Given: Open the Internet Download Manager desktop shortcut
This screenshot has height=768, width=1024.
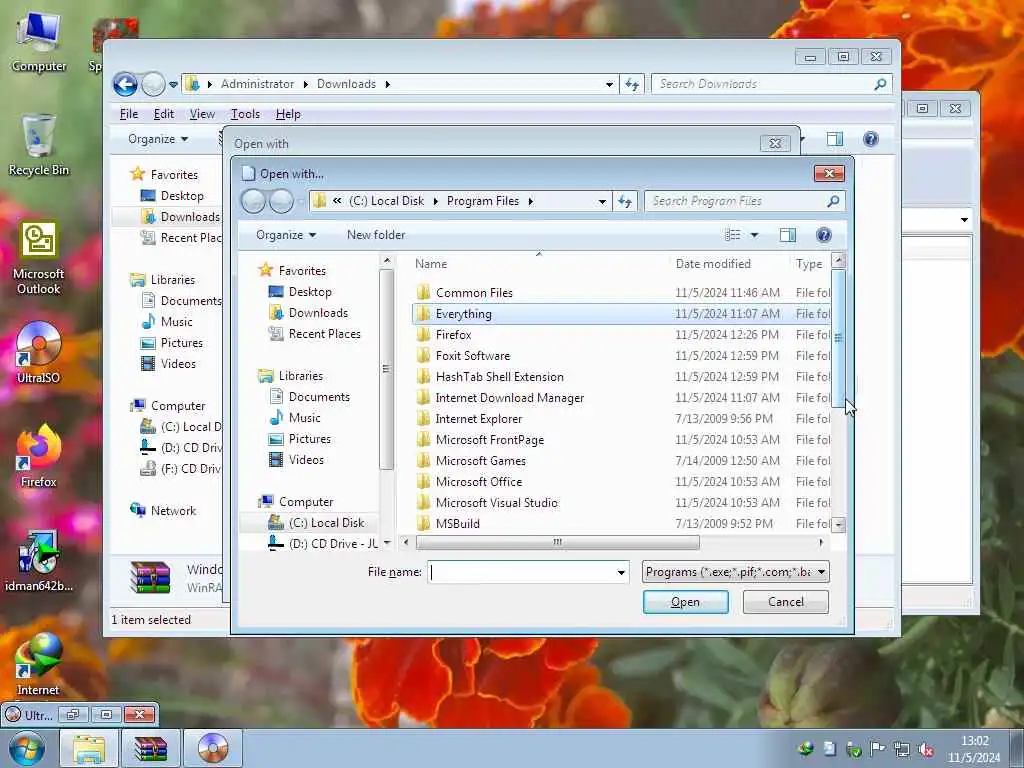Looking at the screenshot, I should 39,663.
